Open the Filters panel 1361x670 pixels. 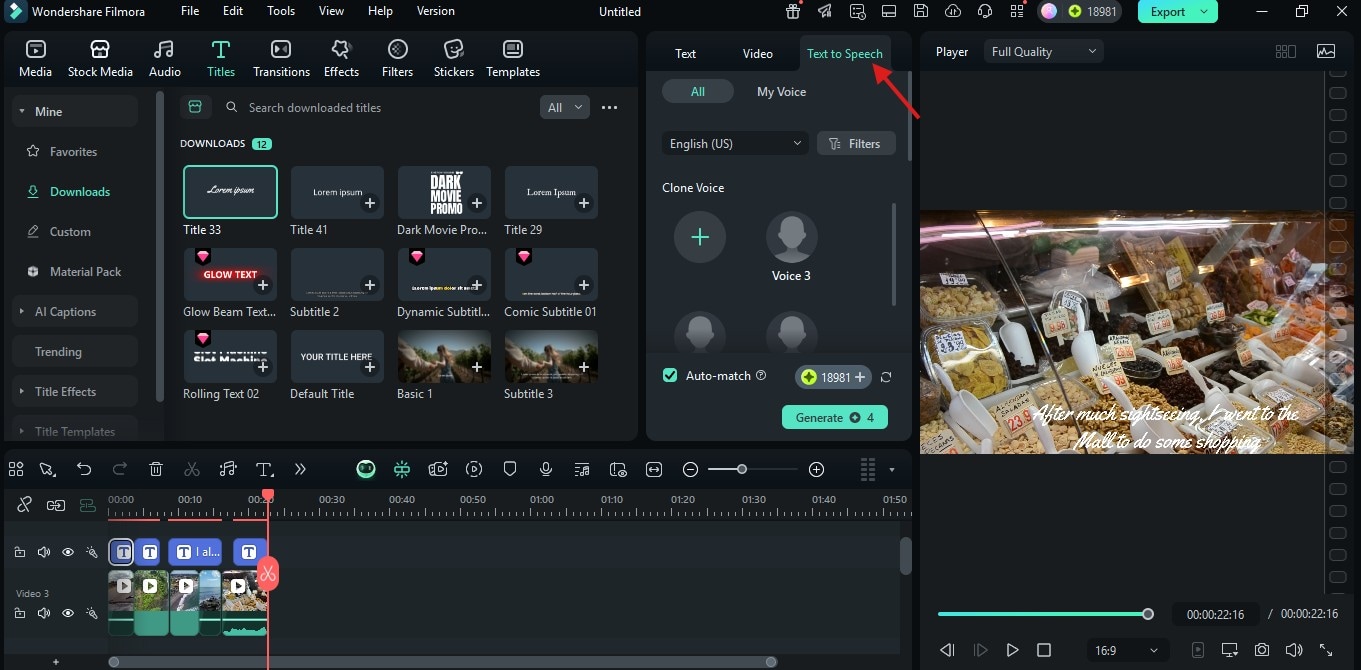[397, 59]
